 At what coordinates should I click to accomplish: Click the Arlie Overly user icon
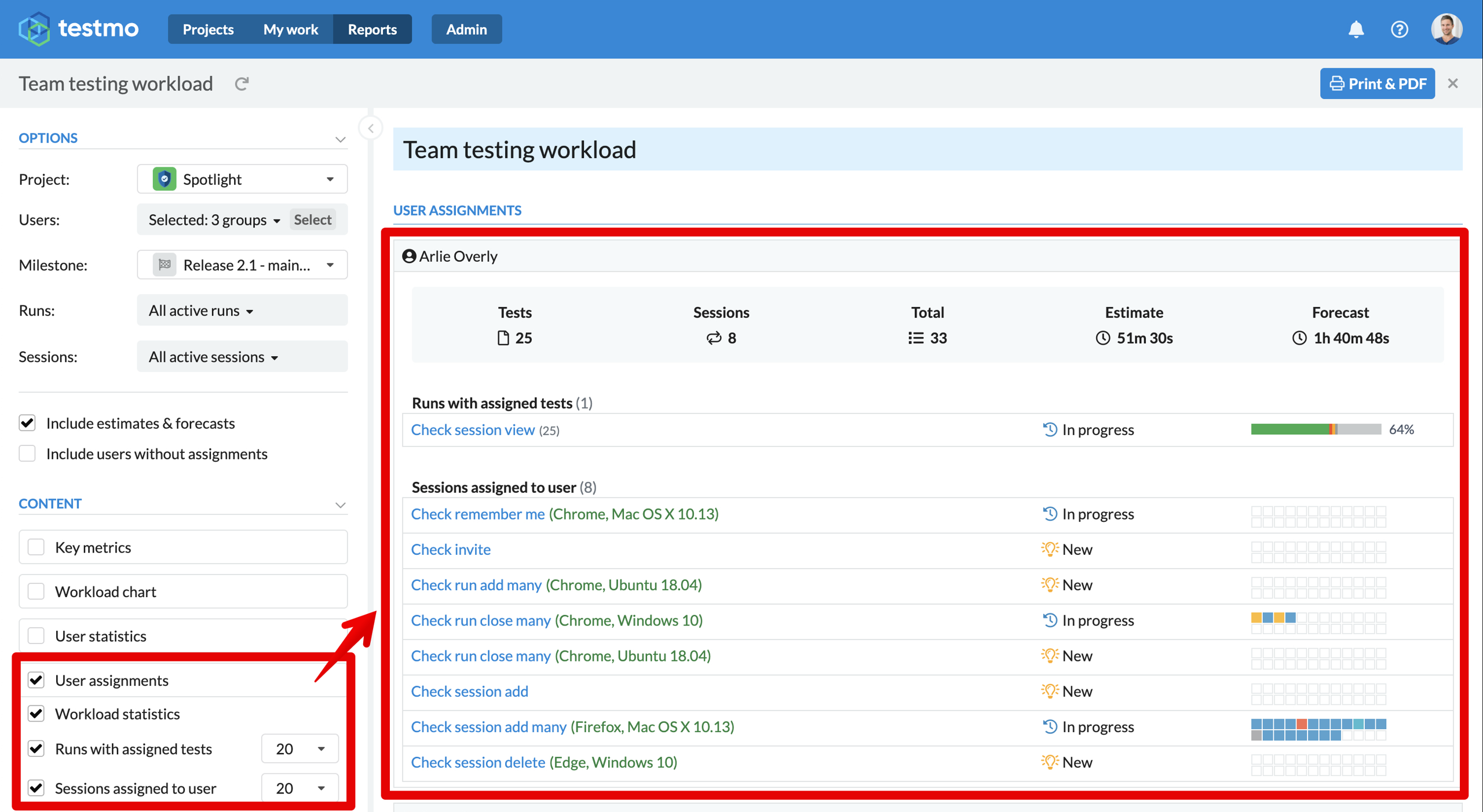pyautogui.click(x=409, y=256)
